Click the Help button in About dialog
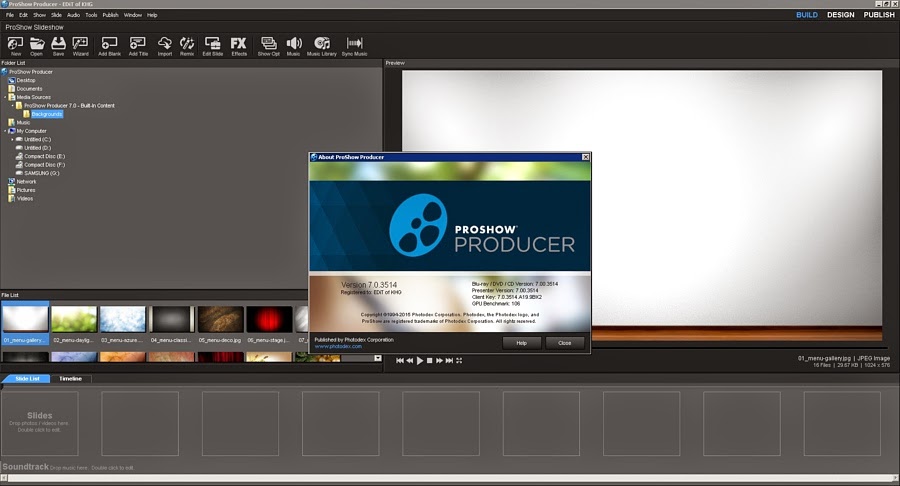This screenshot has width=900, height=486. tap(521, 343)
